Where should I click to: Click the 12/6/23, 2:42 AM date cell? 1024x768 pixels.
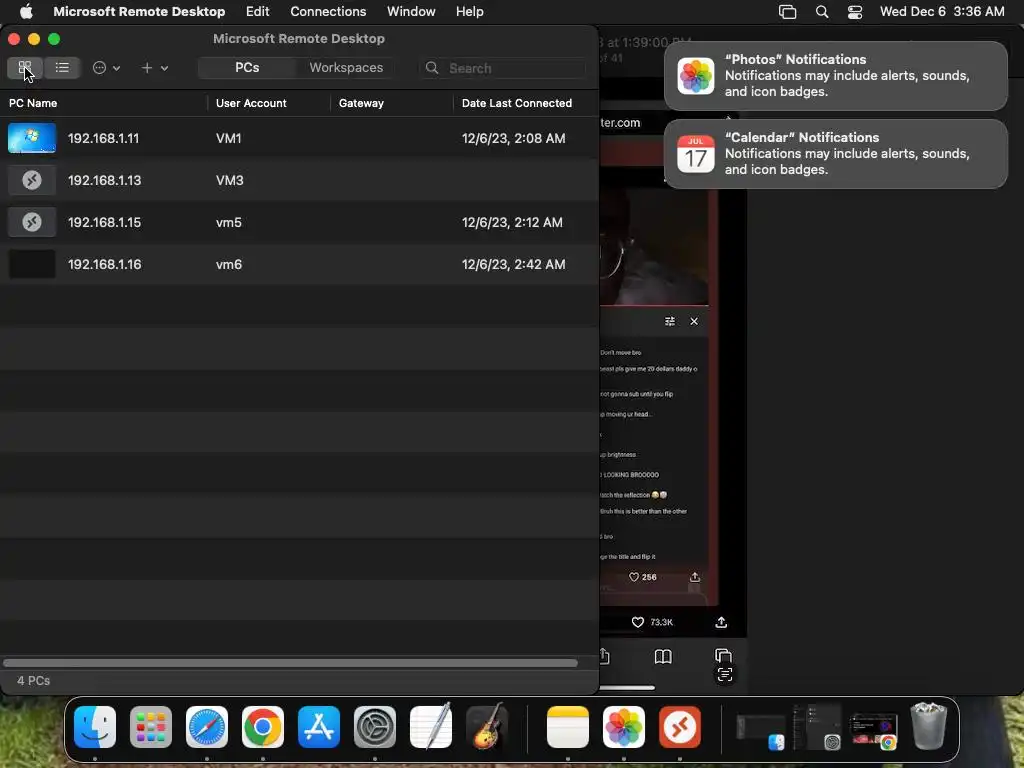[513, 264]
